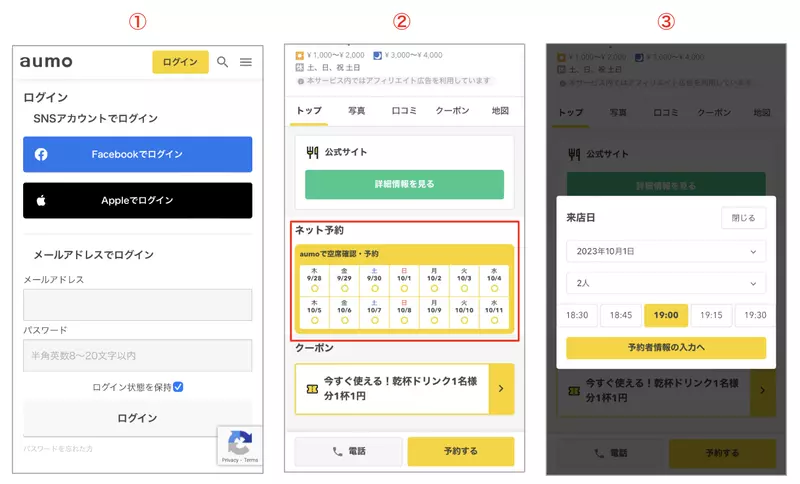Pick 水 10/4 in the reservation calendar
The height and width of the screenshot is (484, 800).
pos(494,281)
